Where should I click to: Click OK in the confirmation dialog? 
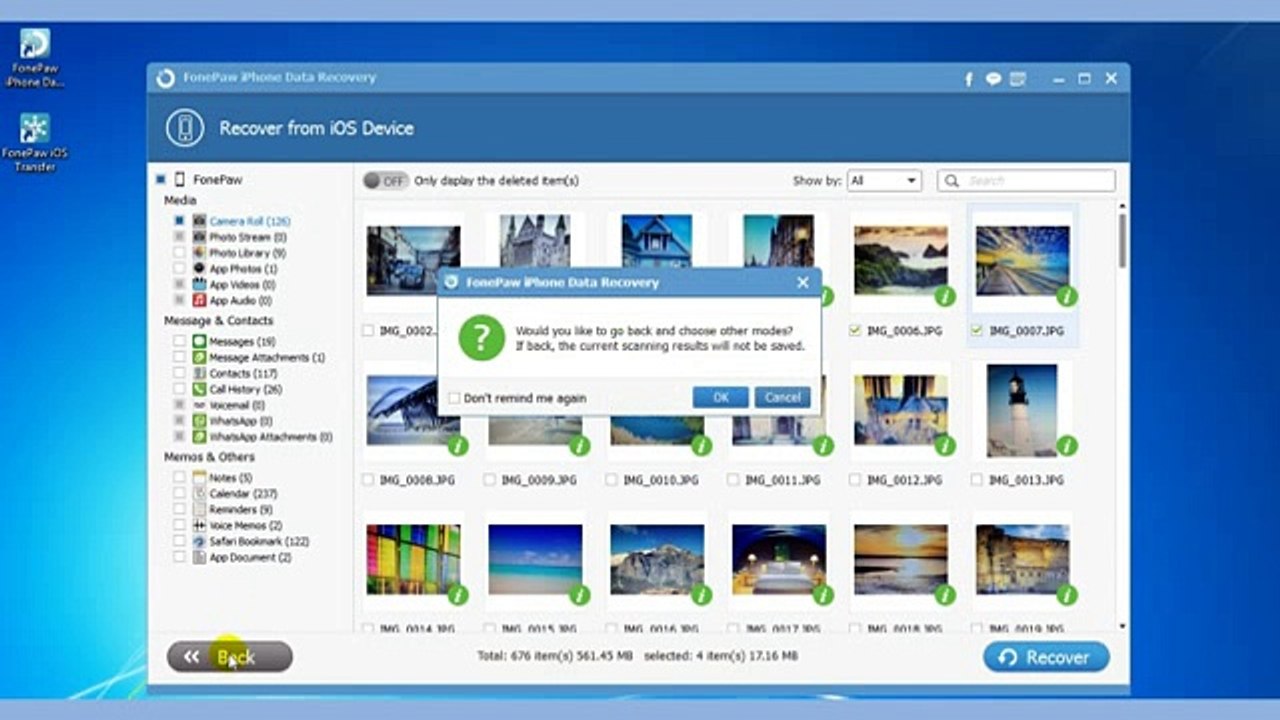pos(721,398)
